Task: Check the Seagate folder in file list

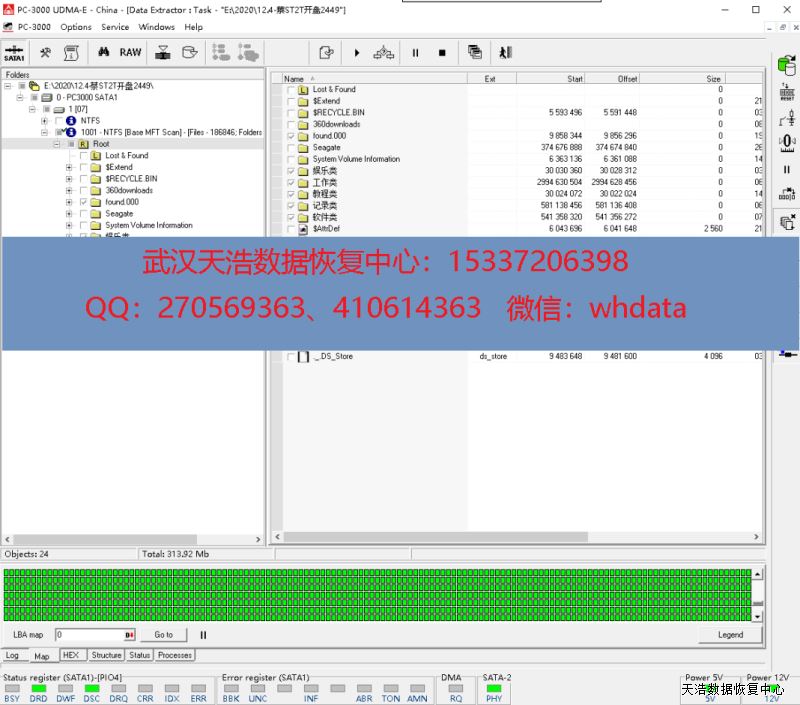Action: [291, 147]
